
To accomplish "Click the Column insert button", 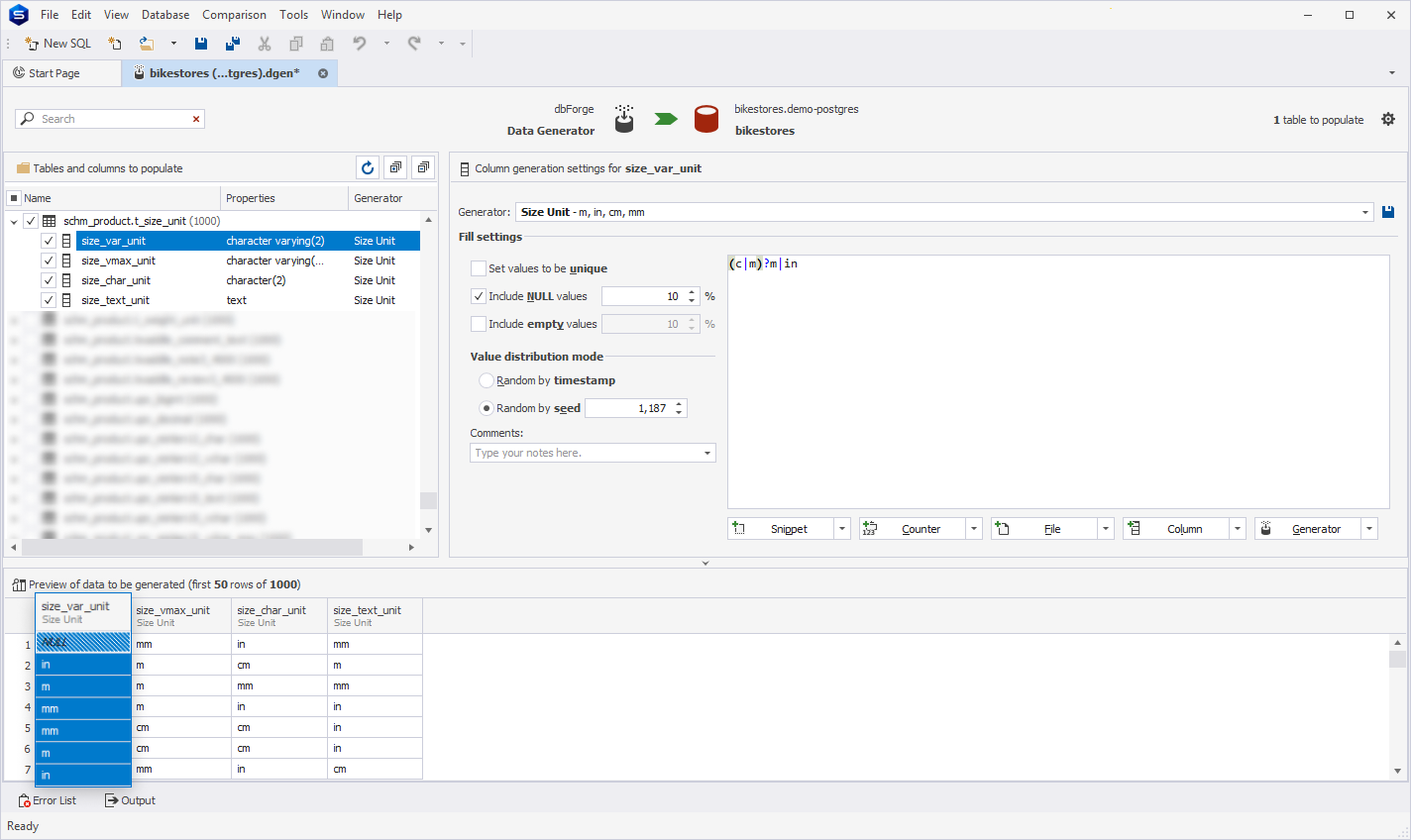I will 1176,529.
